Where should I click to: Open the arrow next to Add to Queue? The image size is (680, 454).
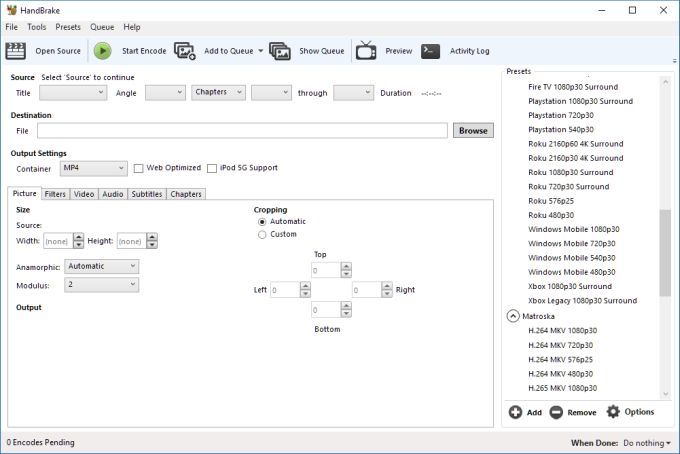[x=261, y=51]
